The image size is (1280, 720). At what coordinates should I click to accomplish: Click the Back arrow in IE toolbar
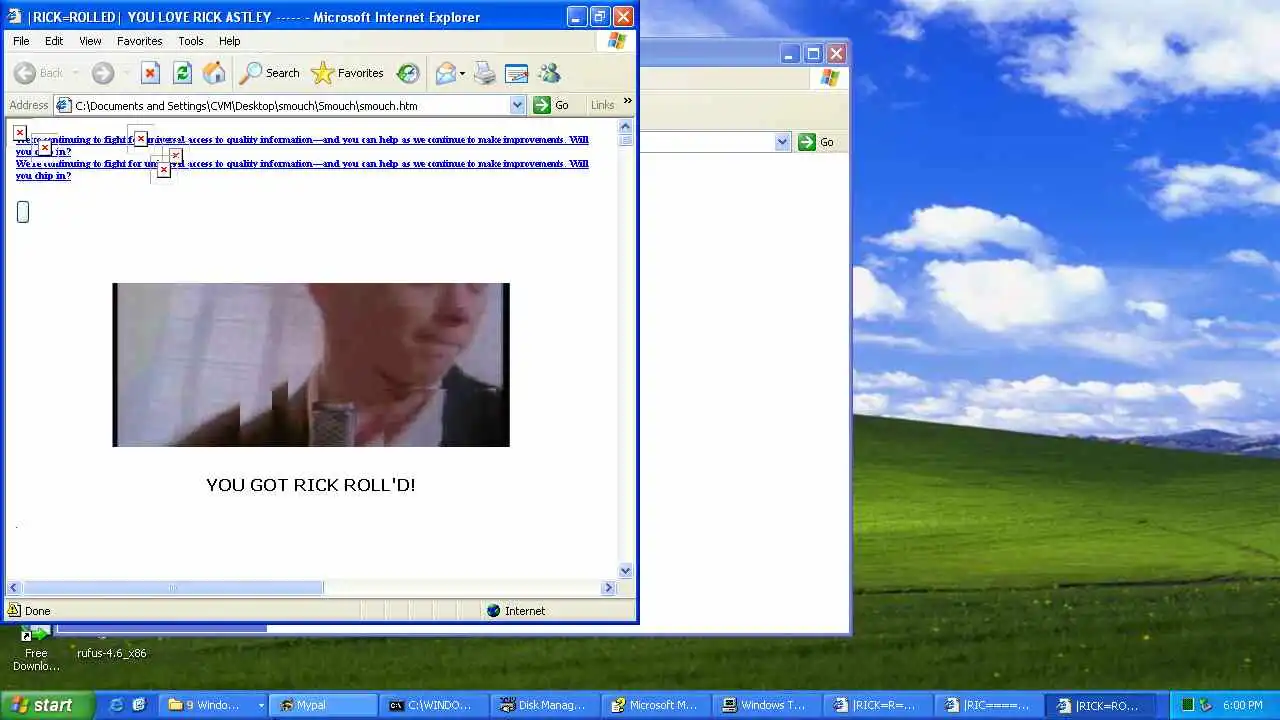point(25,73)
